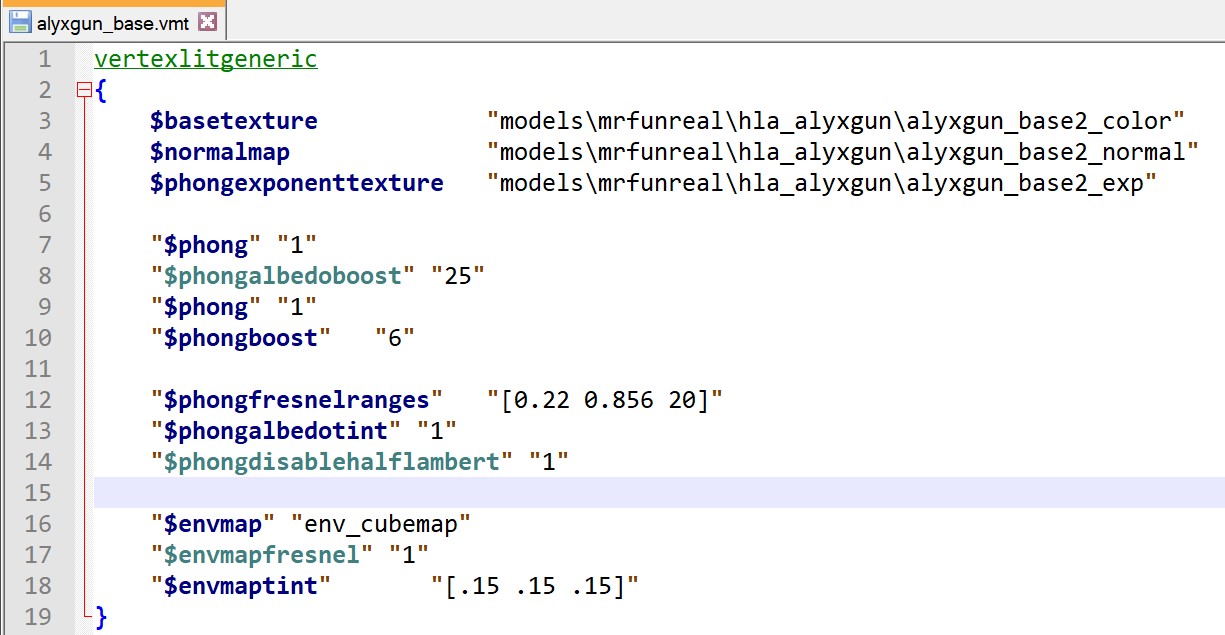1225x635 pixels.
Task: Click the [.15 .15 .15] tint value
Action: pyautogui.click(x=535, y=586)
